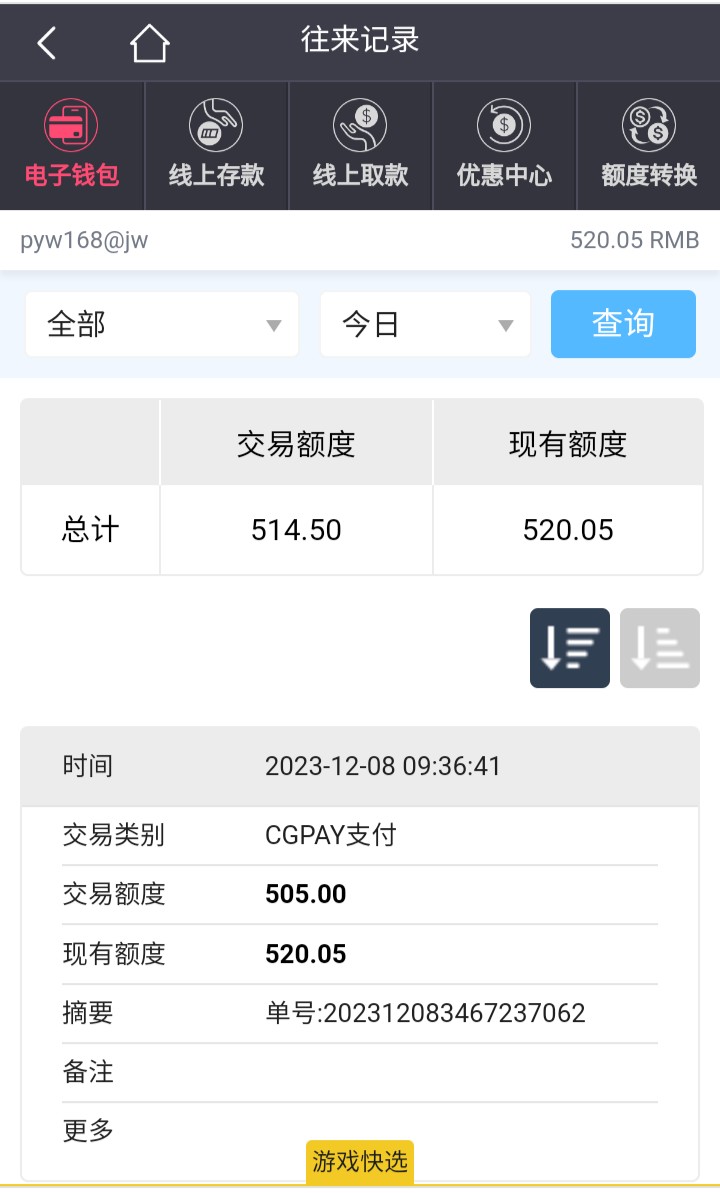Viewport: 720px width, 1193px height.
Task: Select the 现有额度 column header
Action: pos(568,444)
